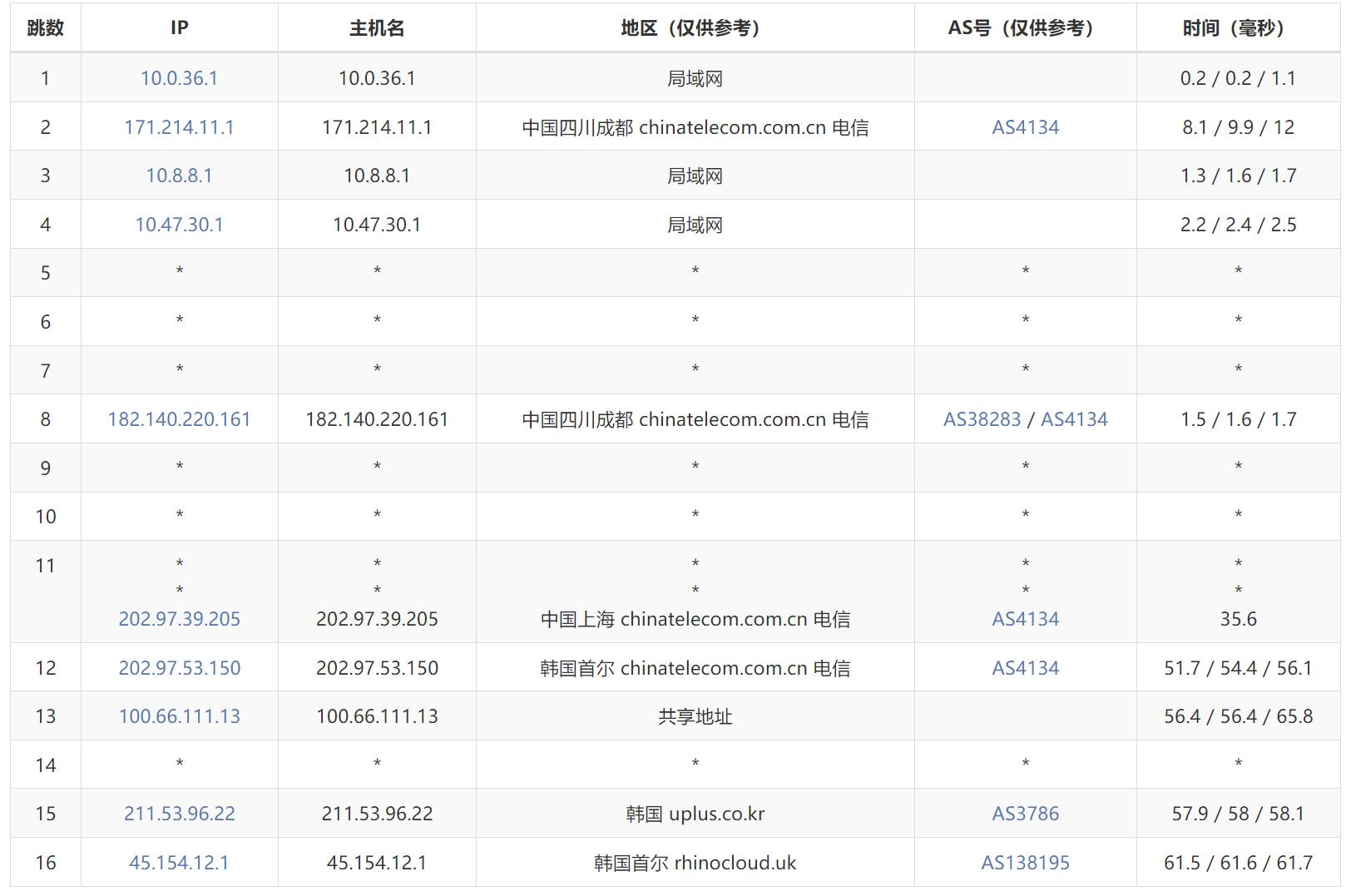Click the 跳数 column header

45,28
